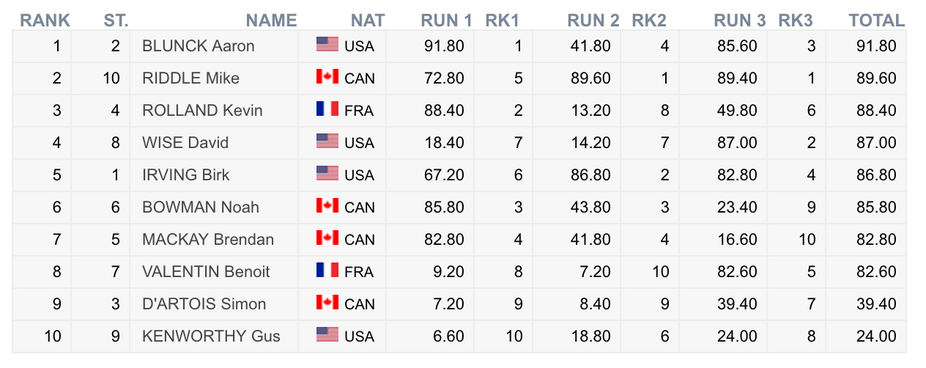Click the Canadian flag beside BOWMAN Noah

click(327, 206)
